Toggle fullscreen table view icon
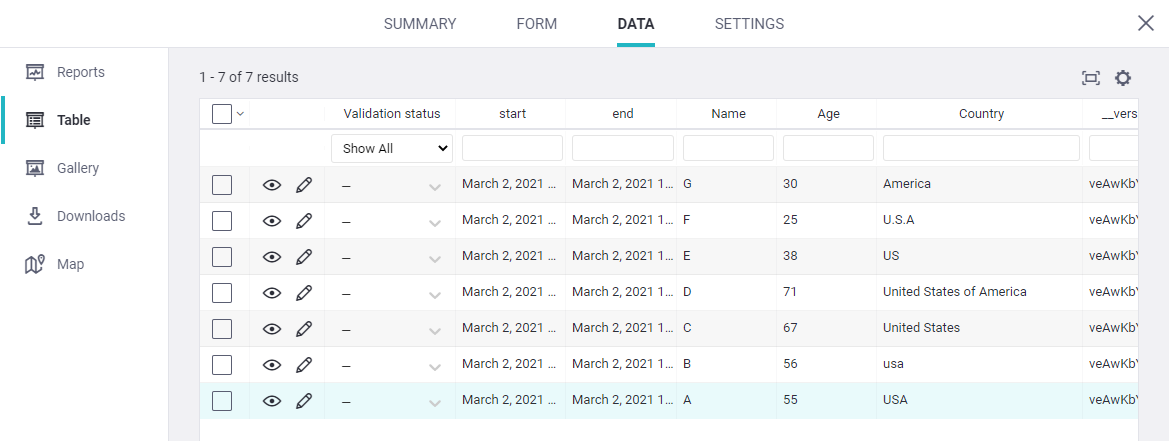This screenshot has width=1172, height=441. pos(1090,78)
